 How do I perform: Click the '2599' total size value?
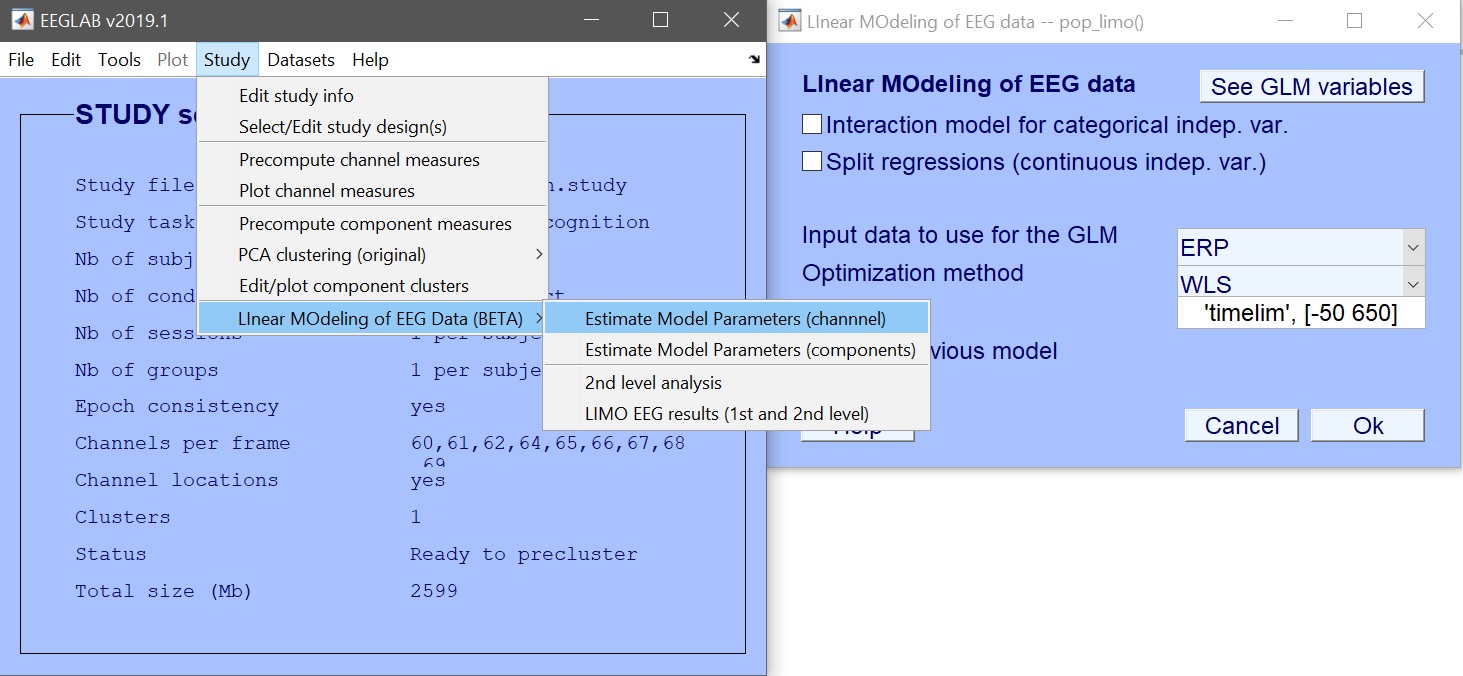pyautogui.click(x=434, y=591)
